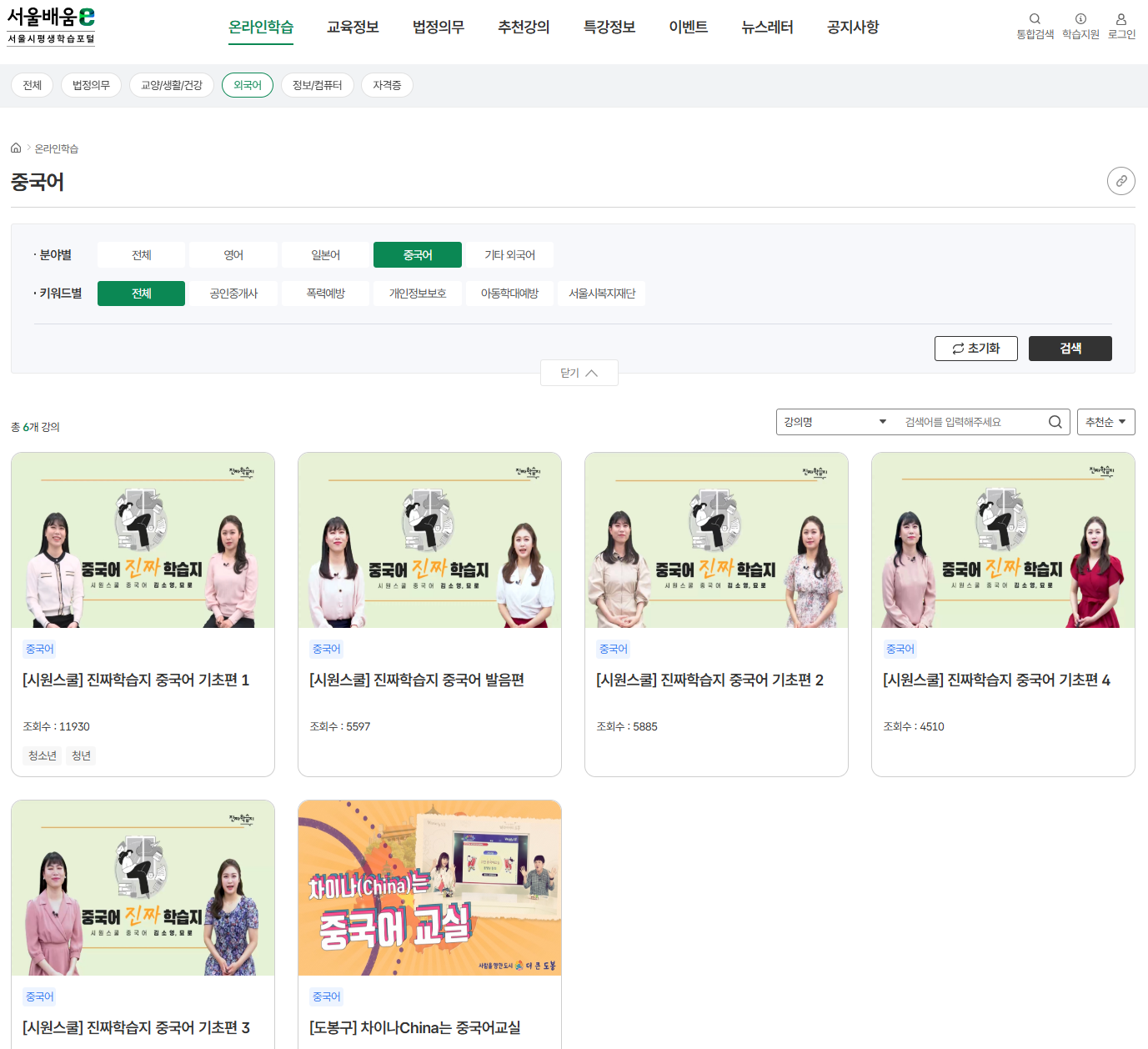The image size is (1148, 1049).
Task: Open the 공지사항 main menu
Action: [853, 28]
